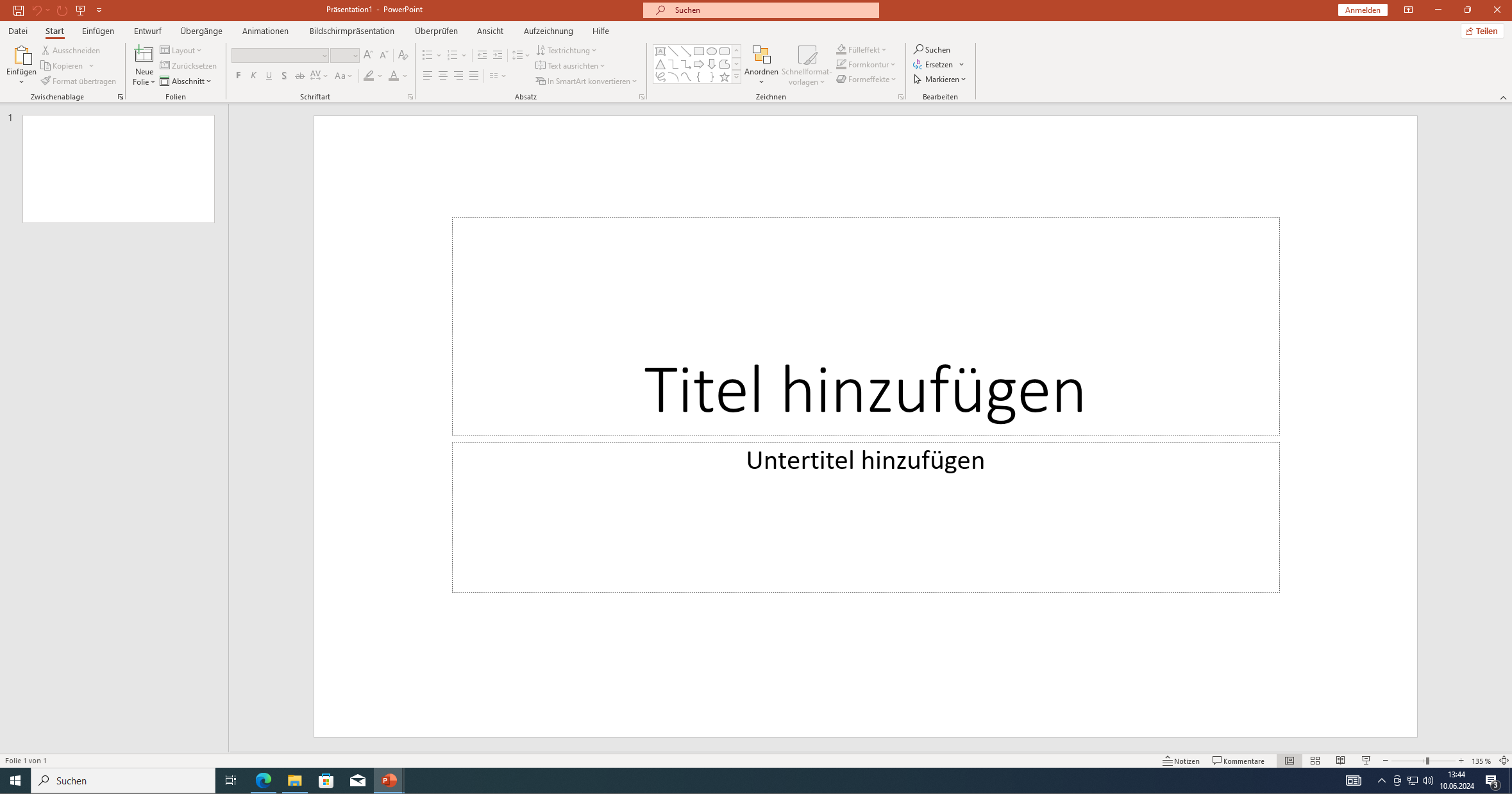Start presentation from beginning icon
The image size is (1512, 794).
(81, 10)
